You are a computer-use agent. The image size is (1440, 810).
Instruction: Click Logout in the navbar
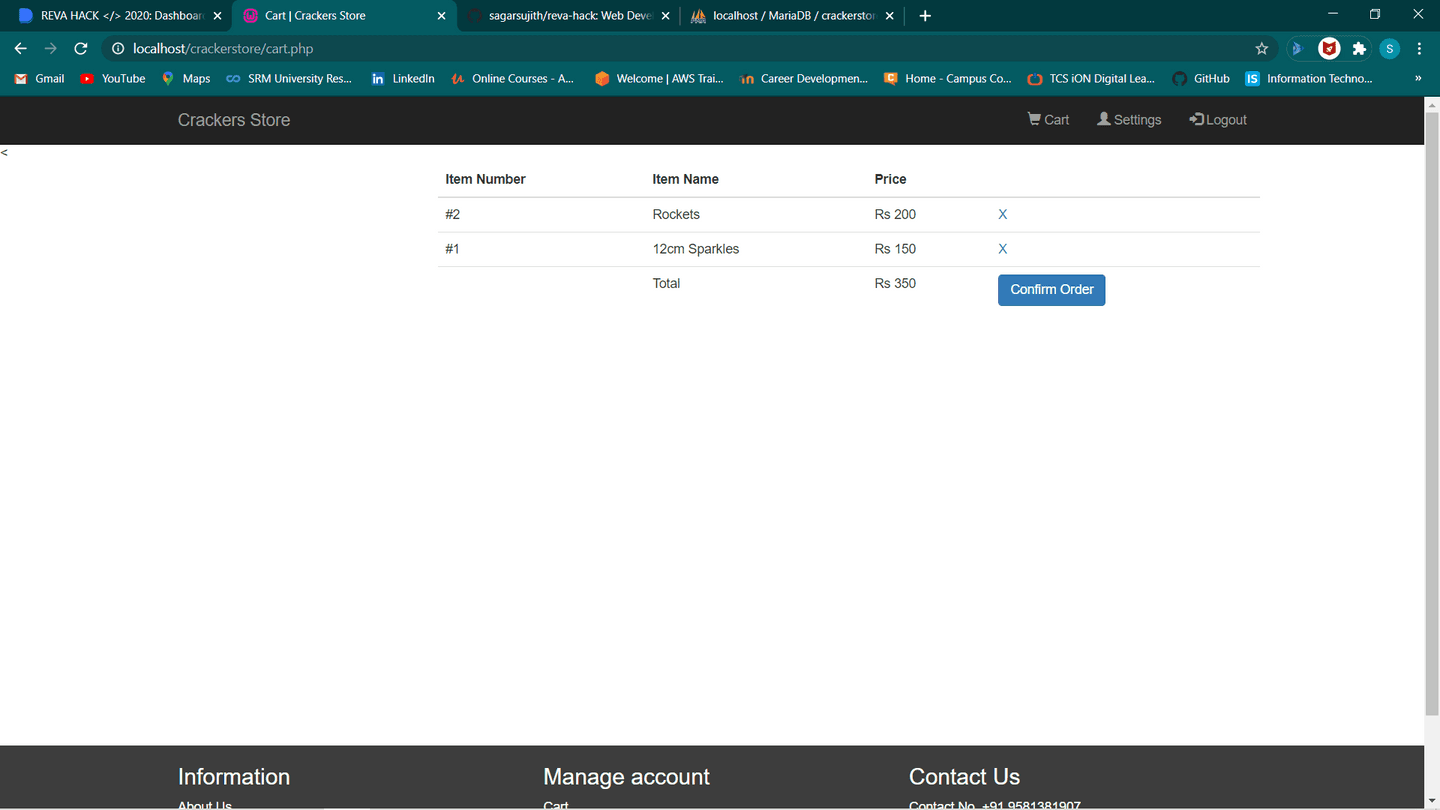pos(1218,120)
